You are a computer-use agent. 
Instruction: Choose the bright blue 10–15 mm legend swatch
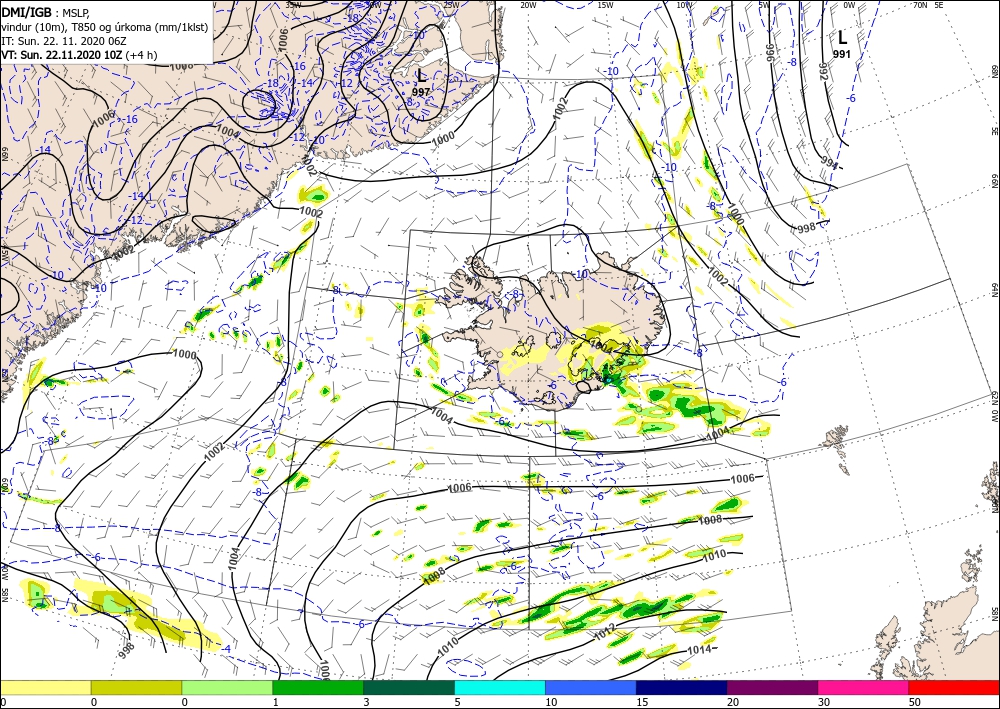pos(591,687)
